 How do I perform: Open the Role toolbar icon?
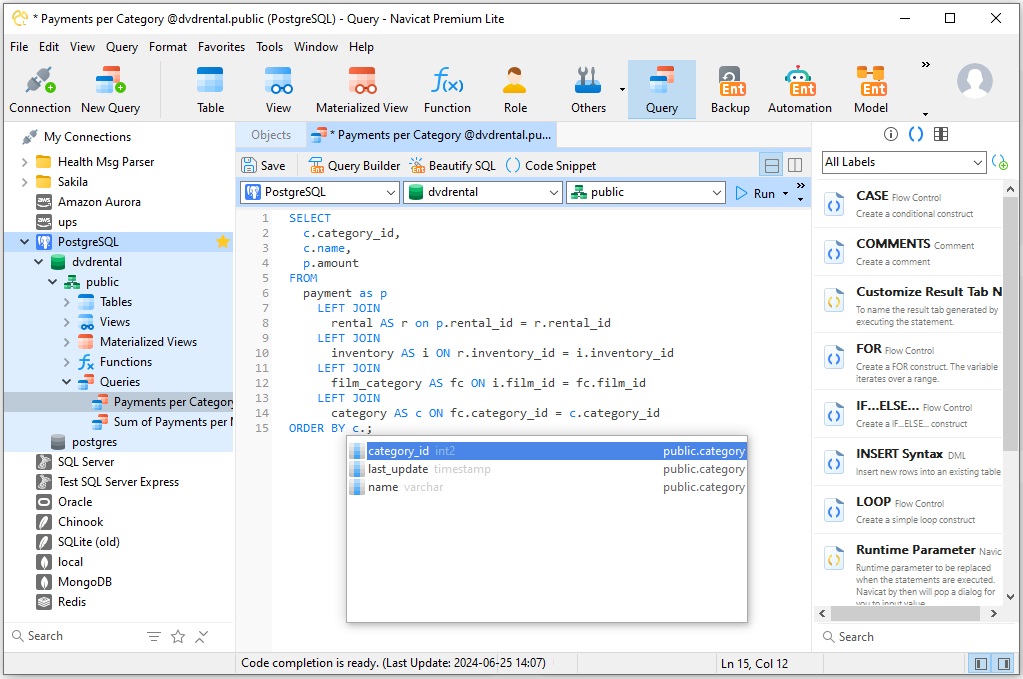click(515, 90)
